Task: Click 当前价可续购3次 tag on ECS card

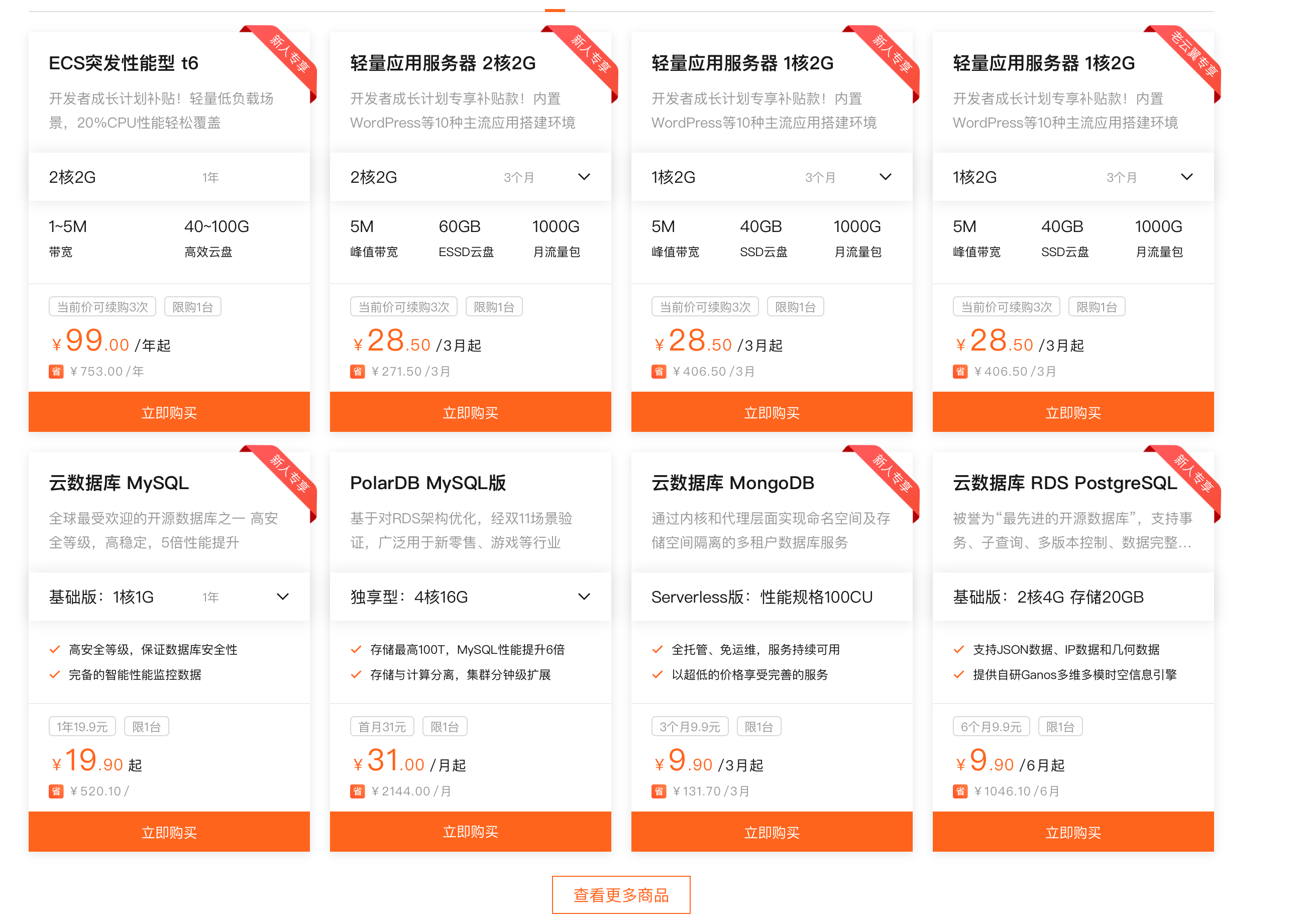Action: tap(102, 307)
